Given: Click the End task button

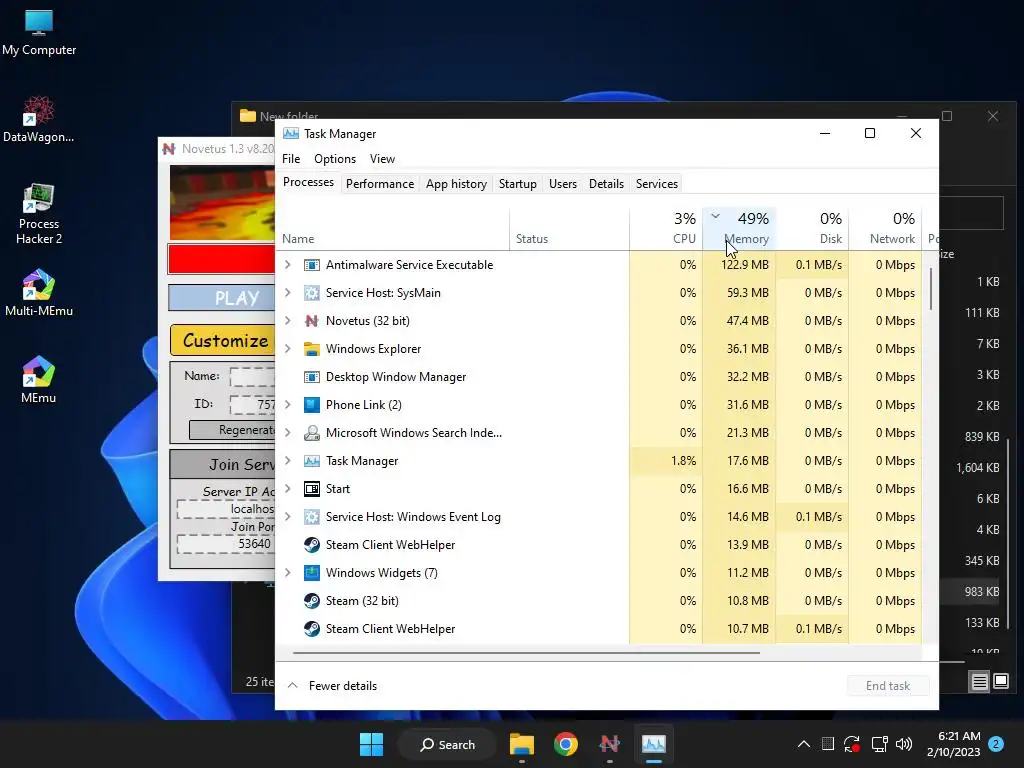Looking at the screenshot, I should pyautogui.click(x=888, y=686).
